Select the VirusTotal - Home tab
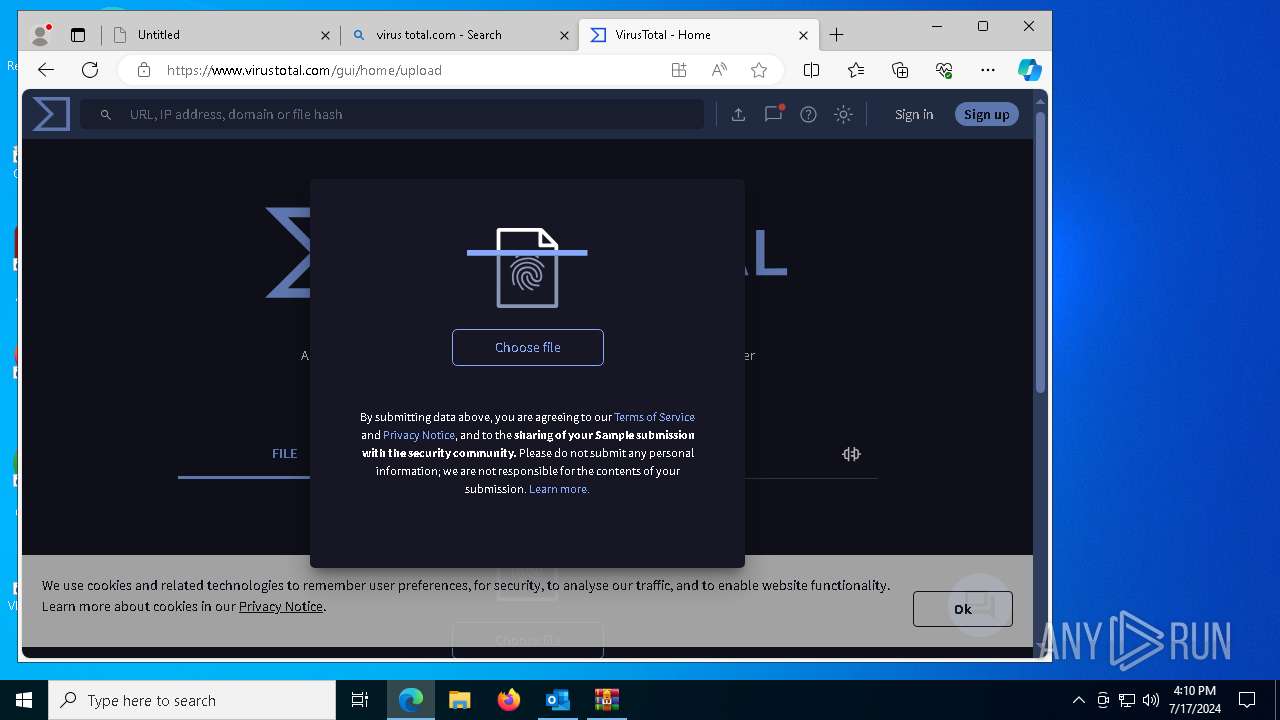The height and width of the screenshot is (720, 1280). click(697, 35)
